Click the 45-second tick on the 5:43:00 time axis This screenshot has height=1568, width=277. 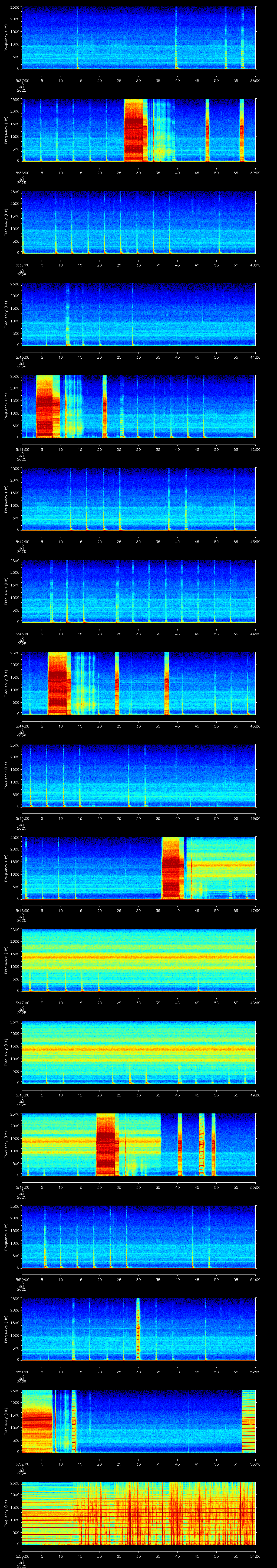197,634
